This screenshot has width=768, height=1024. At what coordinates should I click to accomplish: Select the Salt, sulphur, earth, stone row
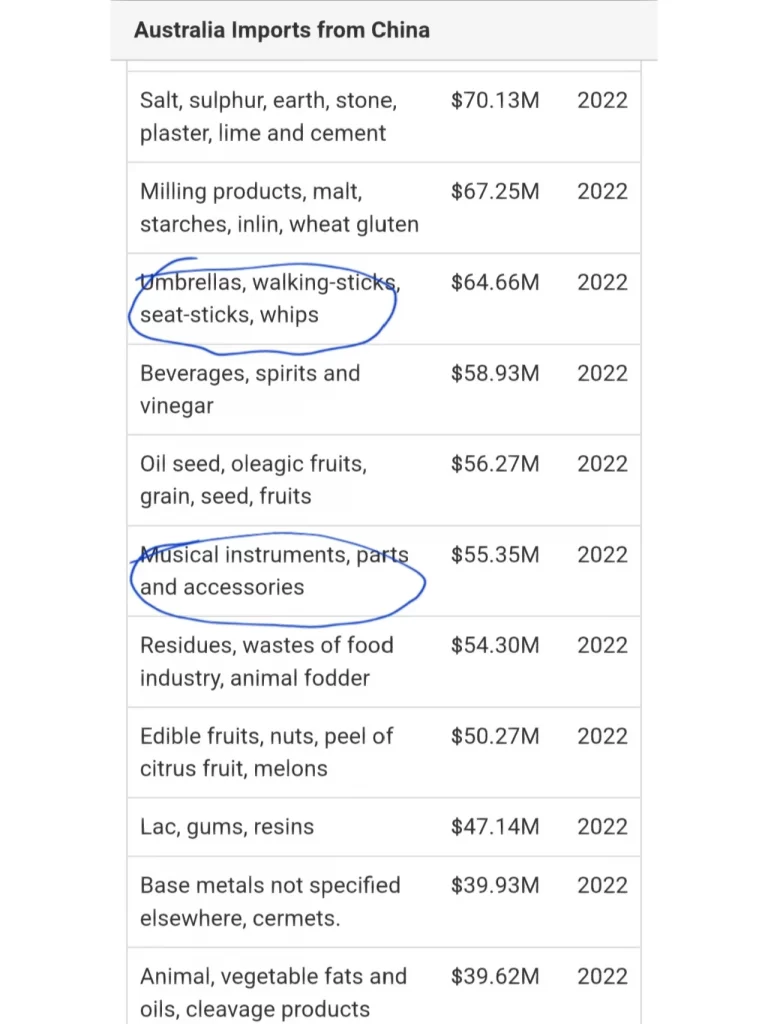(384, 117)
